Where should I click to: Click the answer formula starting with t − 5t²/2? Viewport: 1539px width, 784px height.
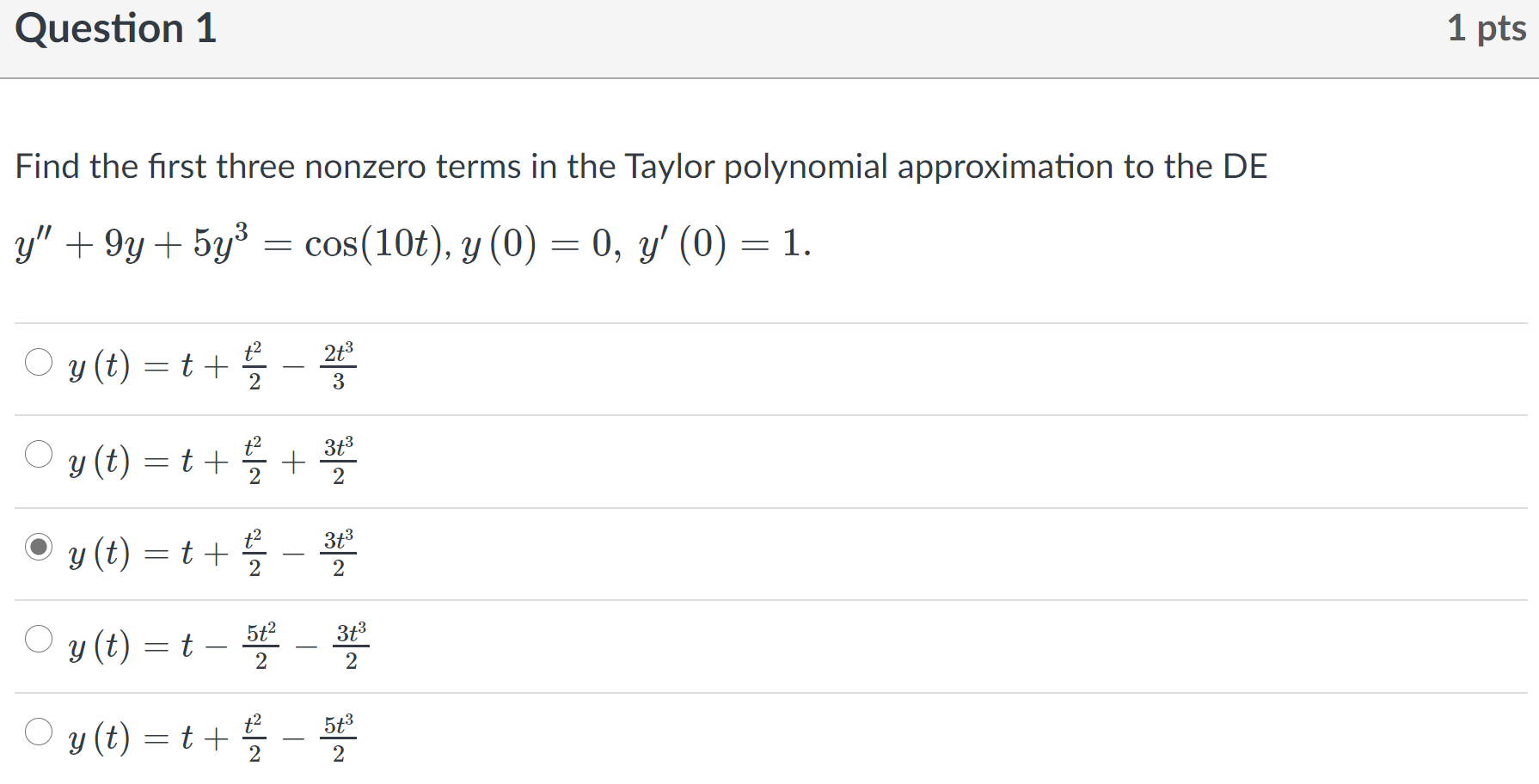(218, 645)
